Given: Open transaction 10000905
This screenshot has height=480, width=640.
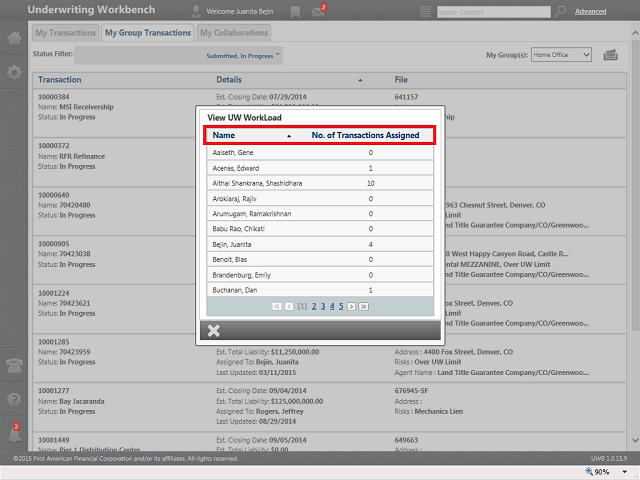Looking at the screenshot, I should pos(53,244).
